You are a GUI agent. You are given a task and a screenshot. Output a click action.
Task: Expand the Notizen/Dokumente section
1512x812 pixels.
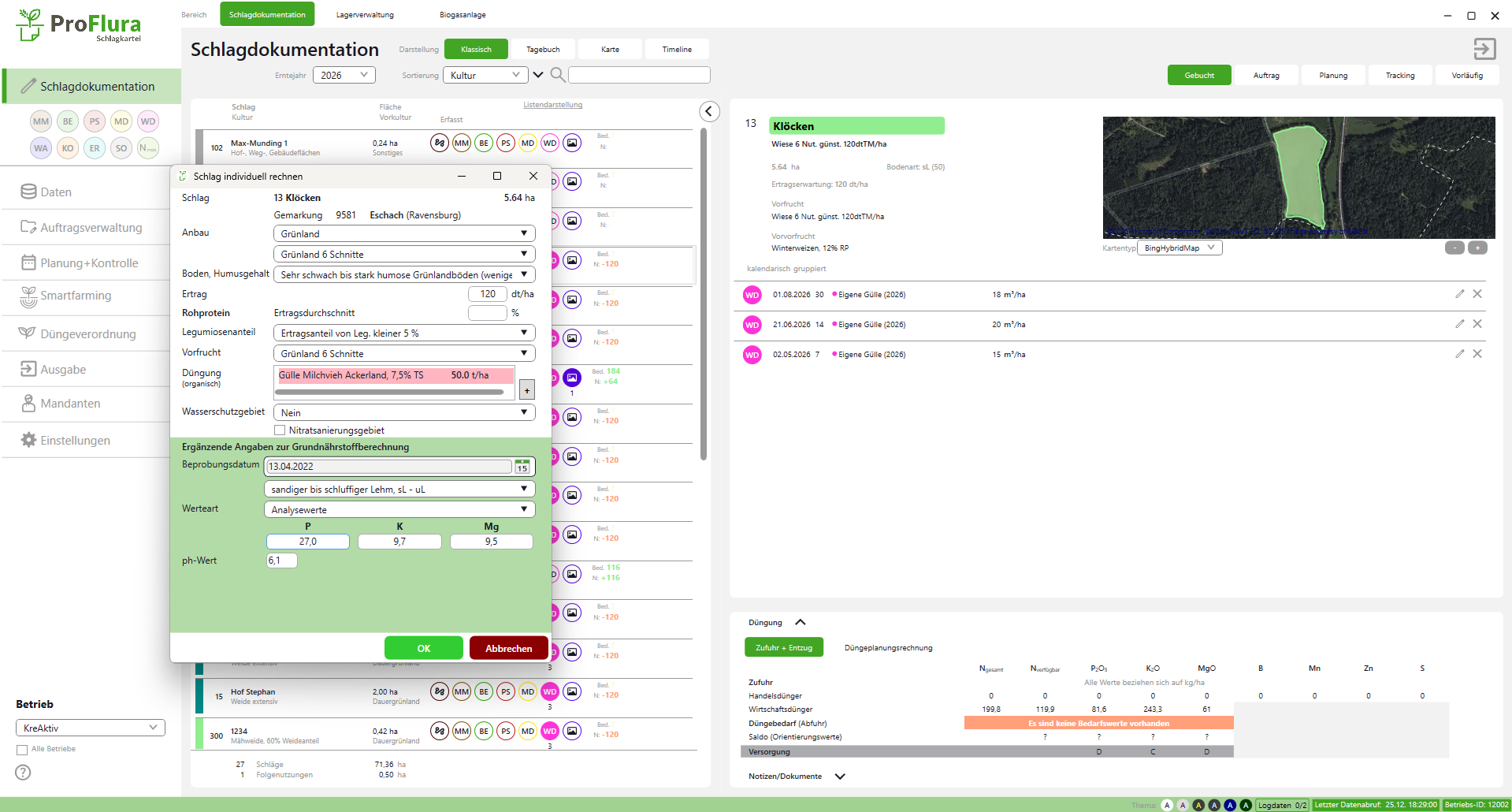tap(840, 777)
